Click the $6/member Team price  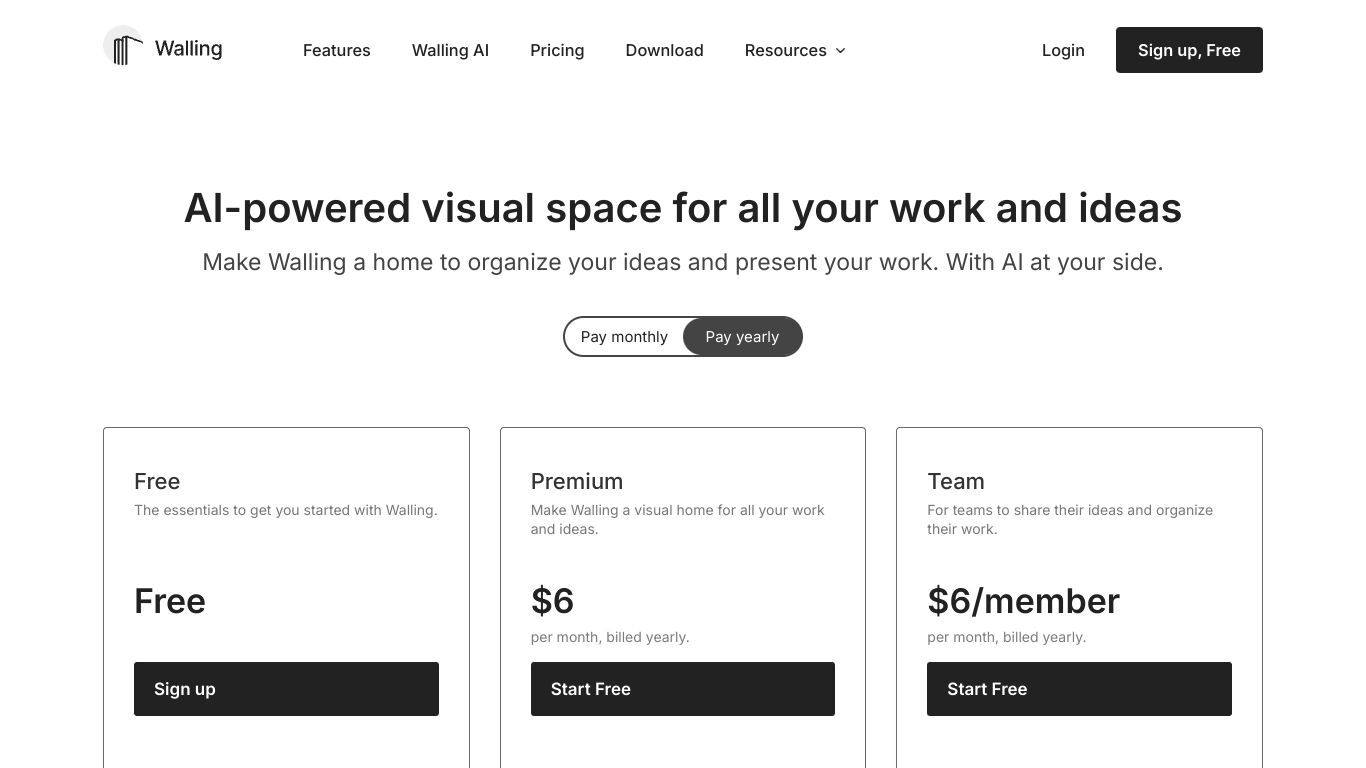pyautogui.click(x=1023, y=601)
